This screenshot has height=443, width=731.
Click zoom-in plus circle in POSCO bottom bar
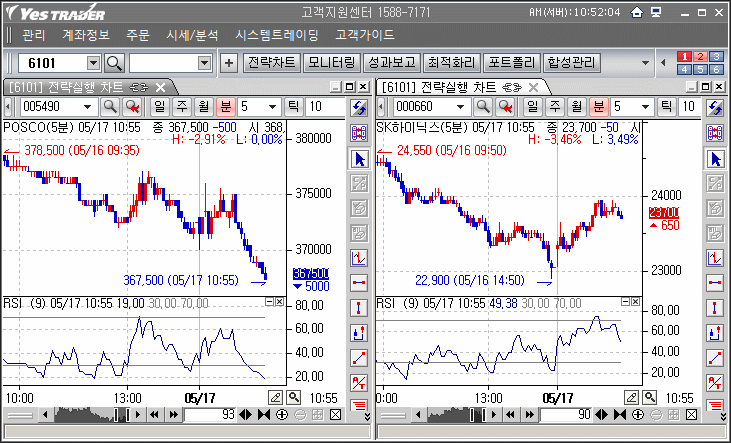(282, 415)
